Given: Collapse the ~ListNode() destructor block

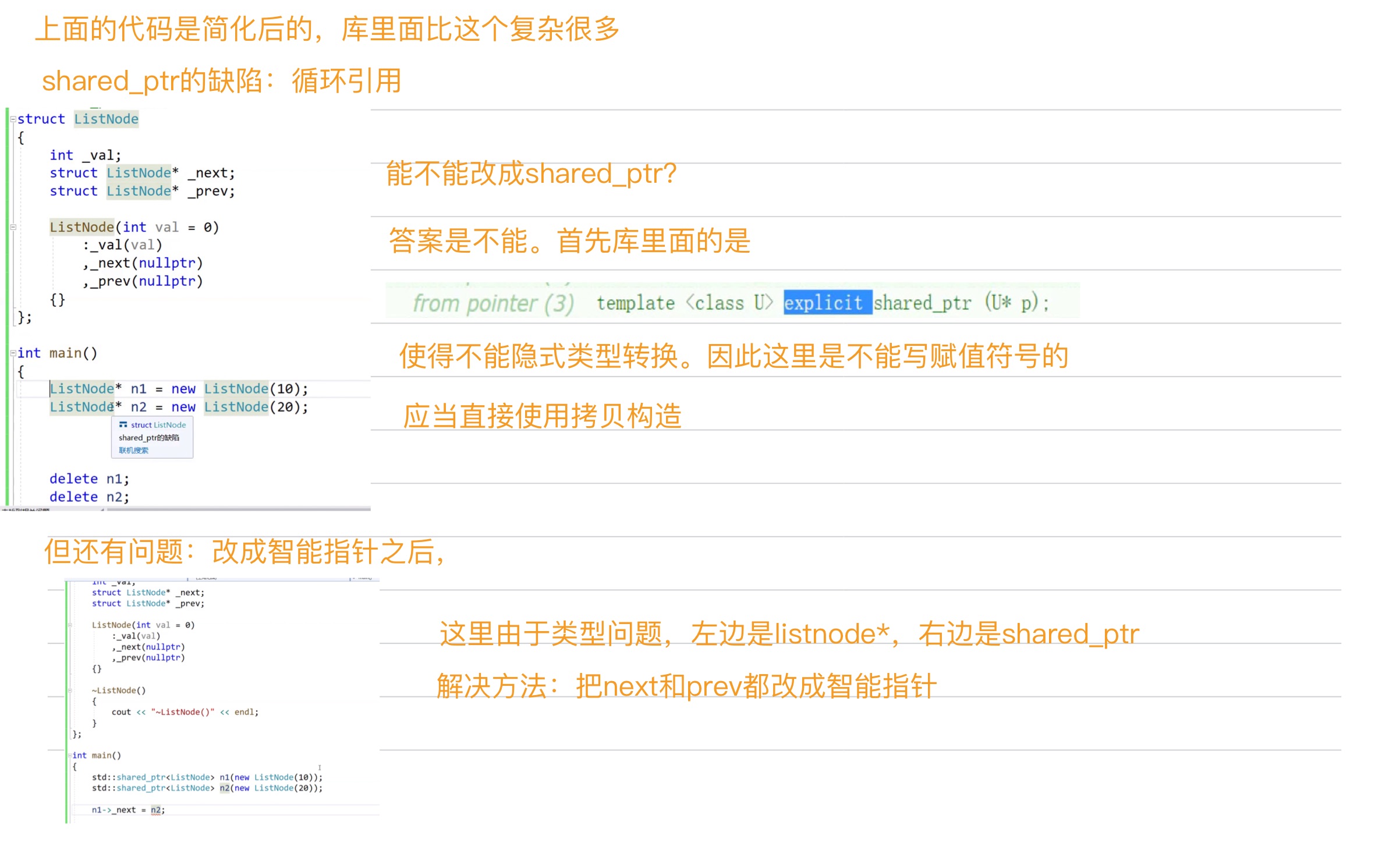Looking at the screenshot, I should point(70,690).
